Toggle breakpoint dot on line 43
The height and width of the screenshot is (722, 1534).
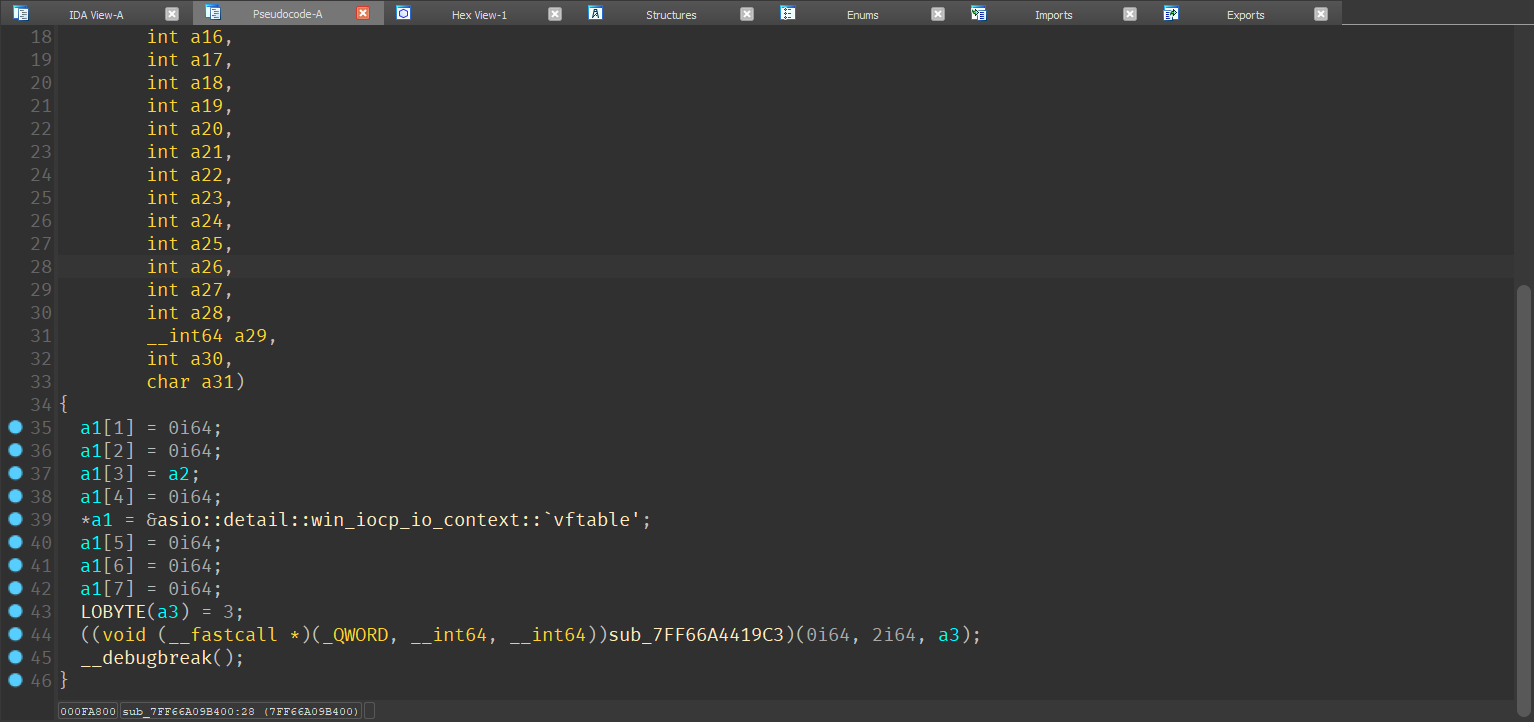coord(15,611)
